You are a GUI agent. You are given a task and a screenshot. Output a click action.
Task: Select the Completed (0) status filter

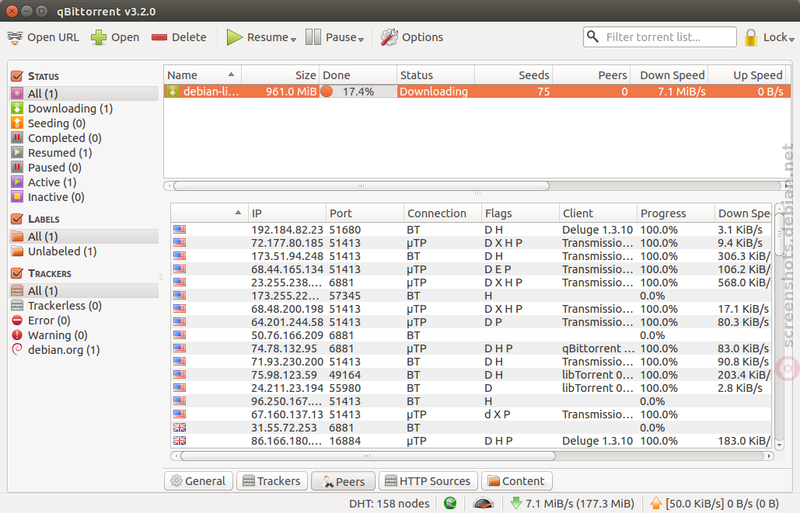point(64,138)
